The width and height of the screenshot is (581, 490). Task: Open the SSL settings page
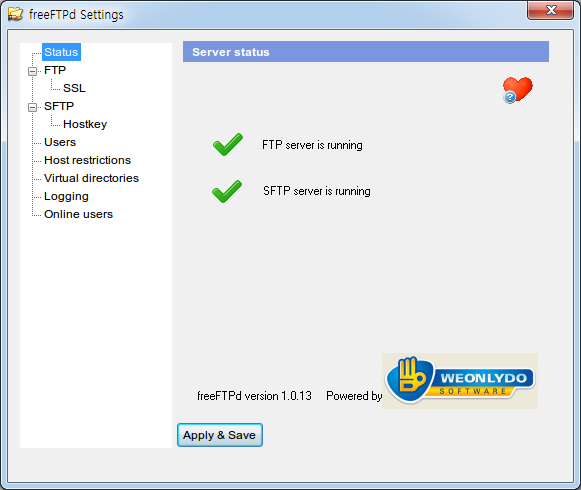[x=74, y=88]
